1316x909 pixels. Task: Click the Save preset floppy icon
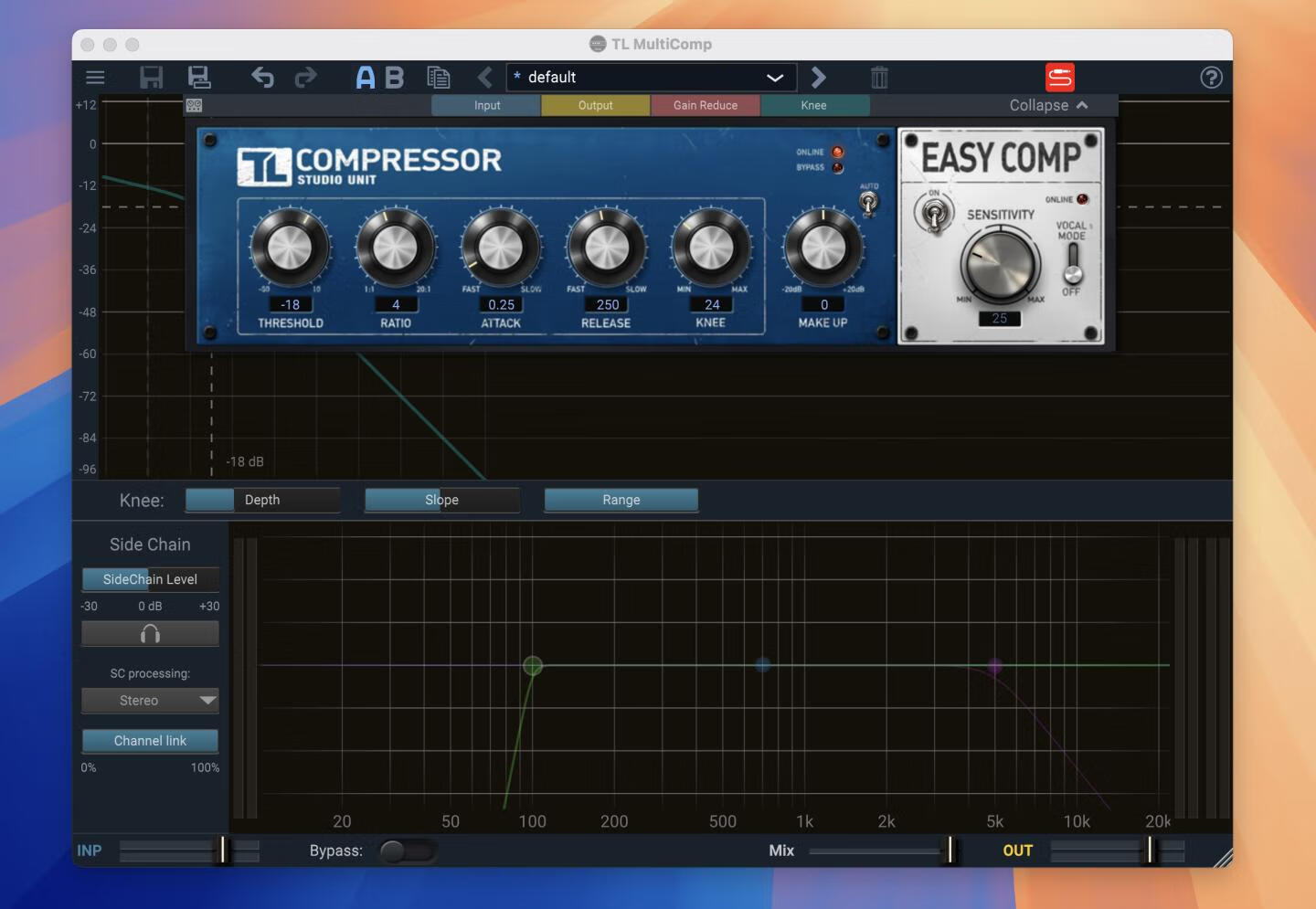pyautogui.click(x=152, y=78)
